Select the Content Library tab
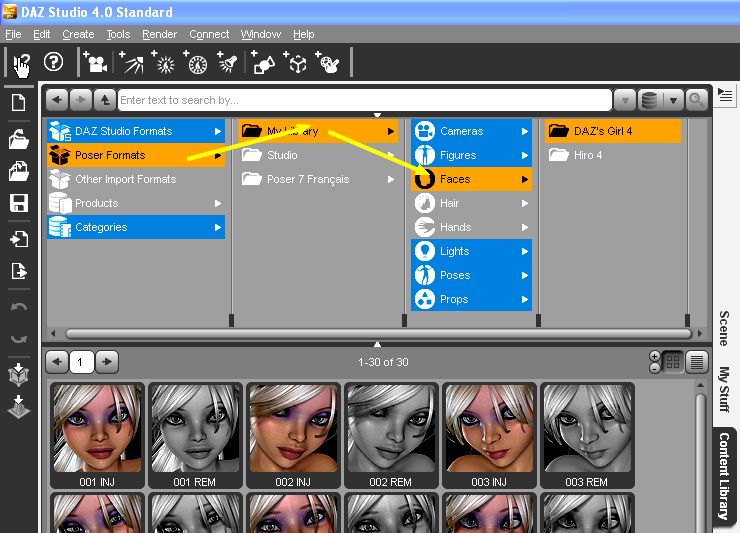 pyautogui.click(x=724, y=476)
